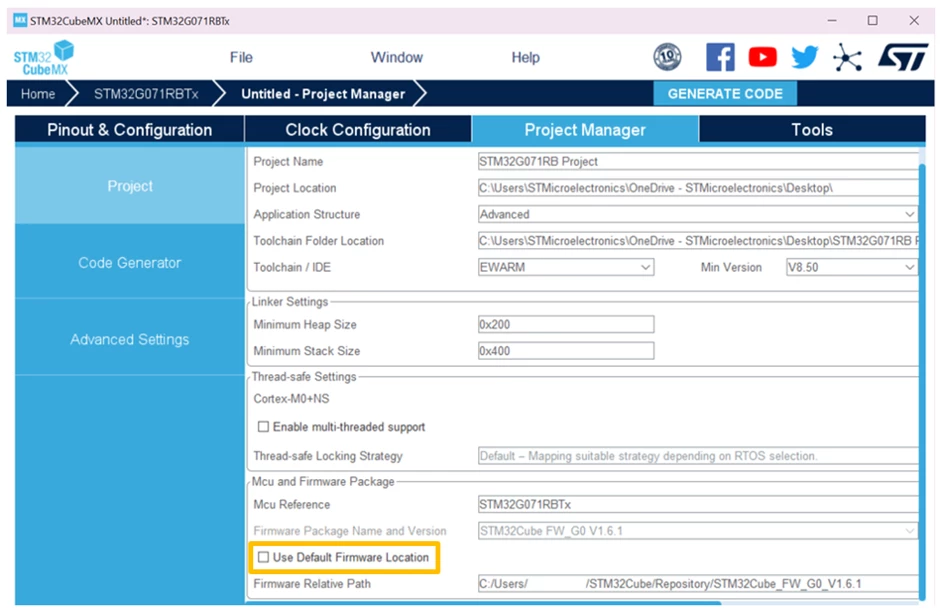
Task: Click the ST logo icon
Action: (x=903, y=57)
